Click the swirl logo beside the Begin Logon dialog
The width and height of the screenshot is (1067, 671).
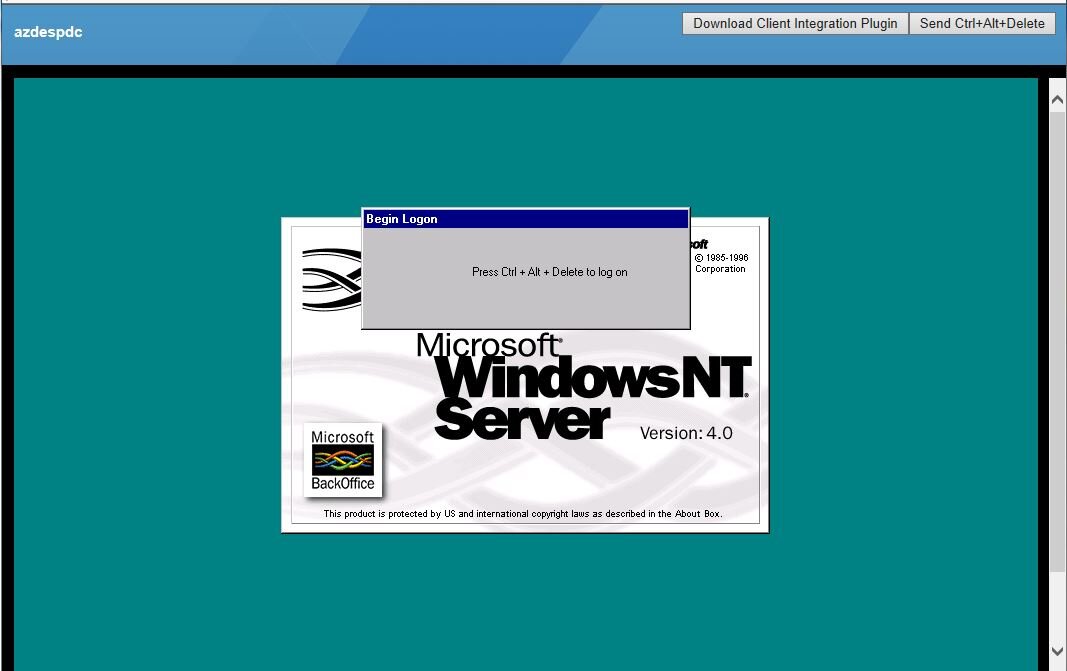coord(330,279)
